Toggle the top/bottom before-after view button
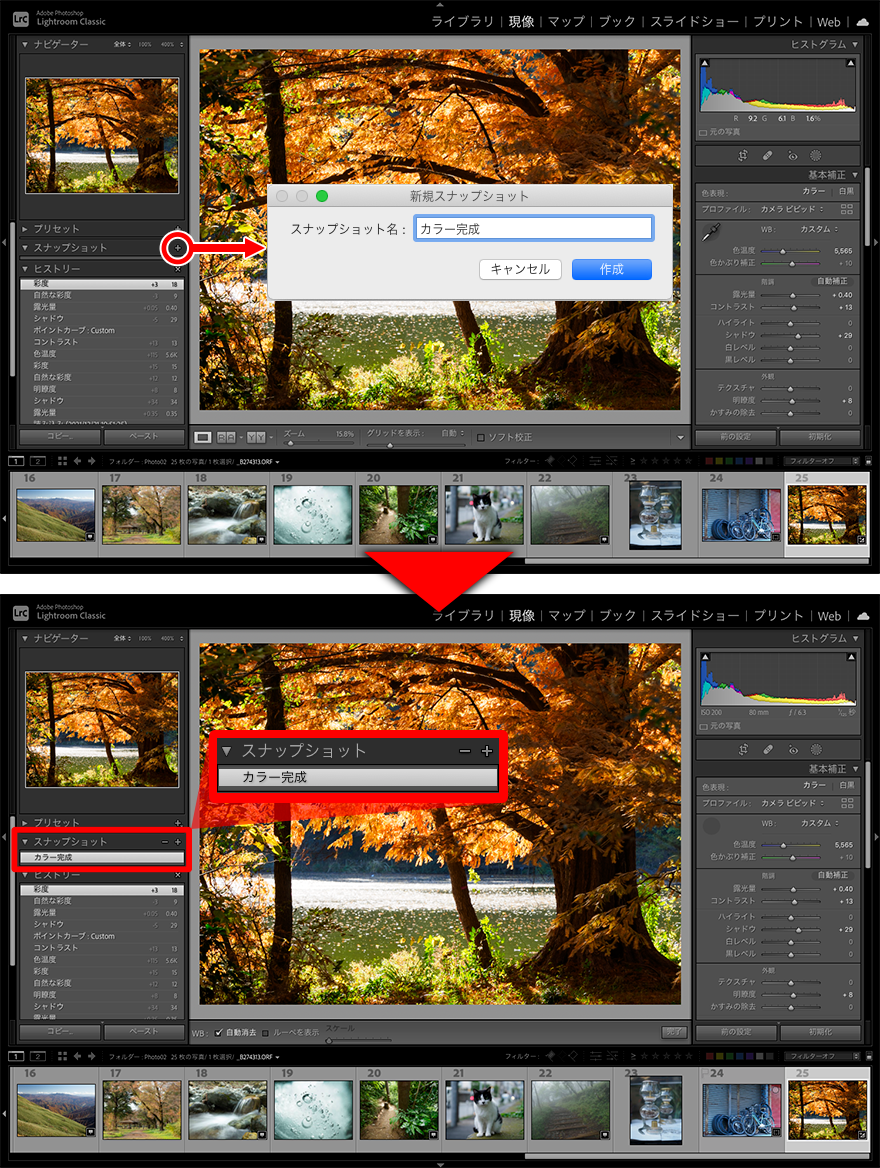Viewport: 880px width, 1168px height. pos(253,437)
